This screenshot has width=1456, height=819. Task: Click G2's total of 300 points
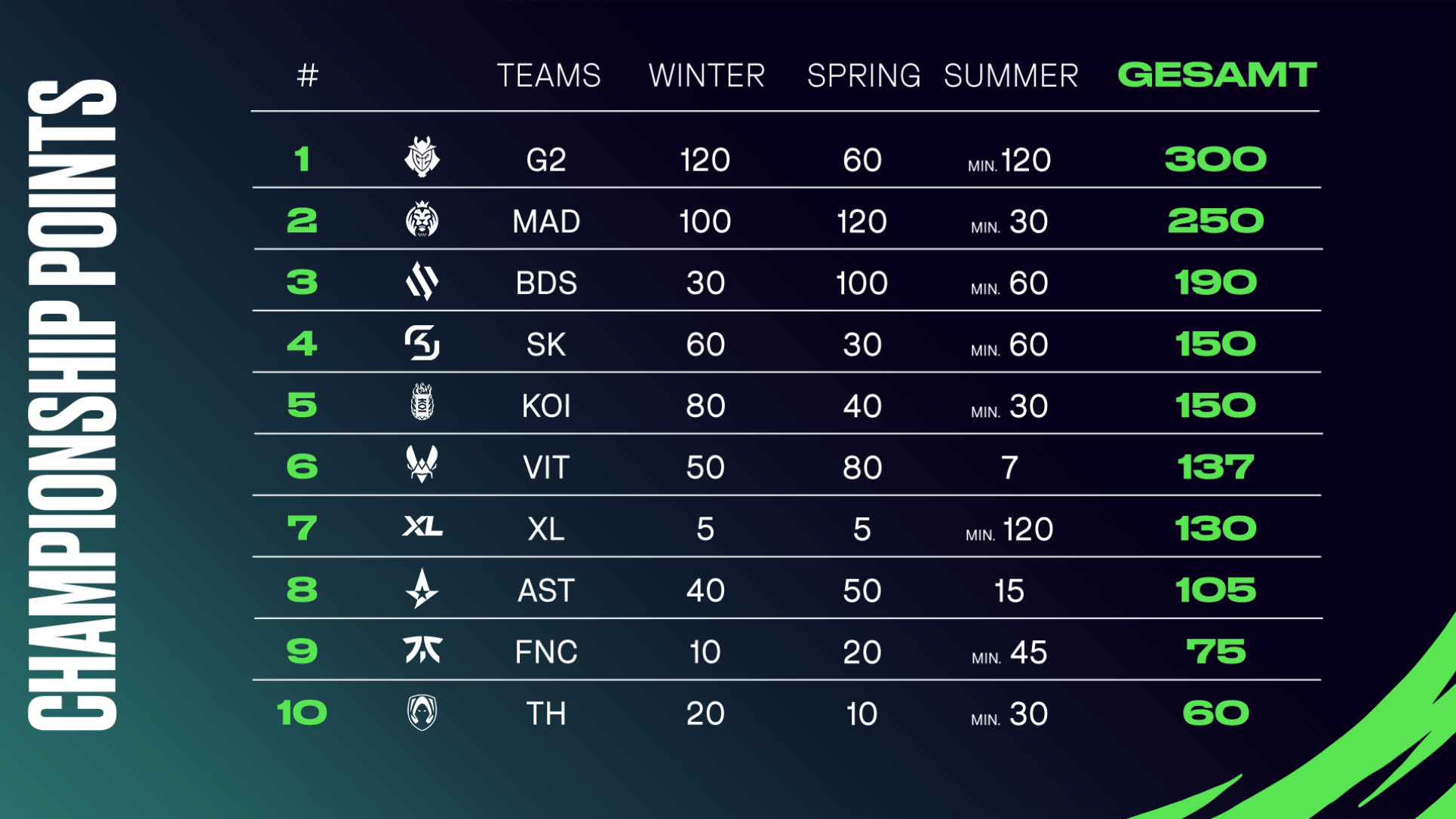[1215, 159]
